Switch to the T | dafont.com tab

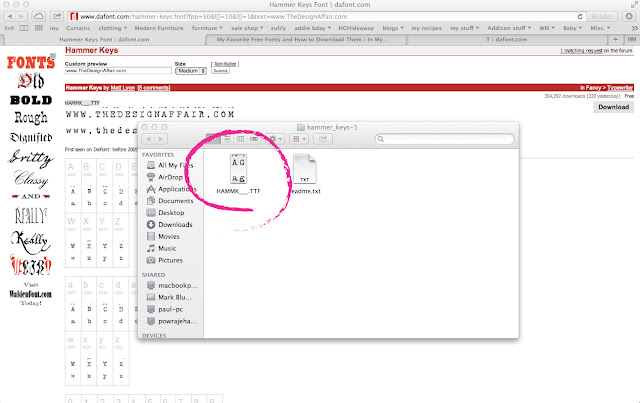click(x=506, y=40)
